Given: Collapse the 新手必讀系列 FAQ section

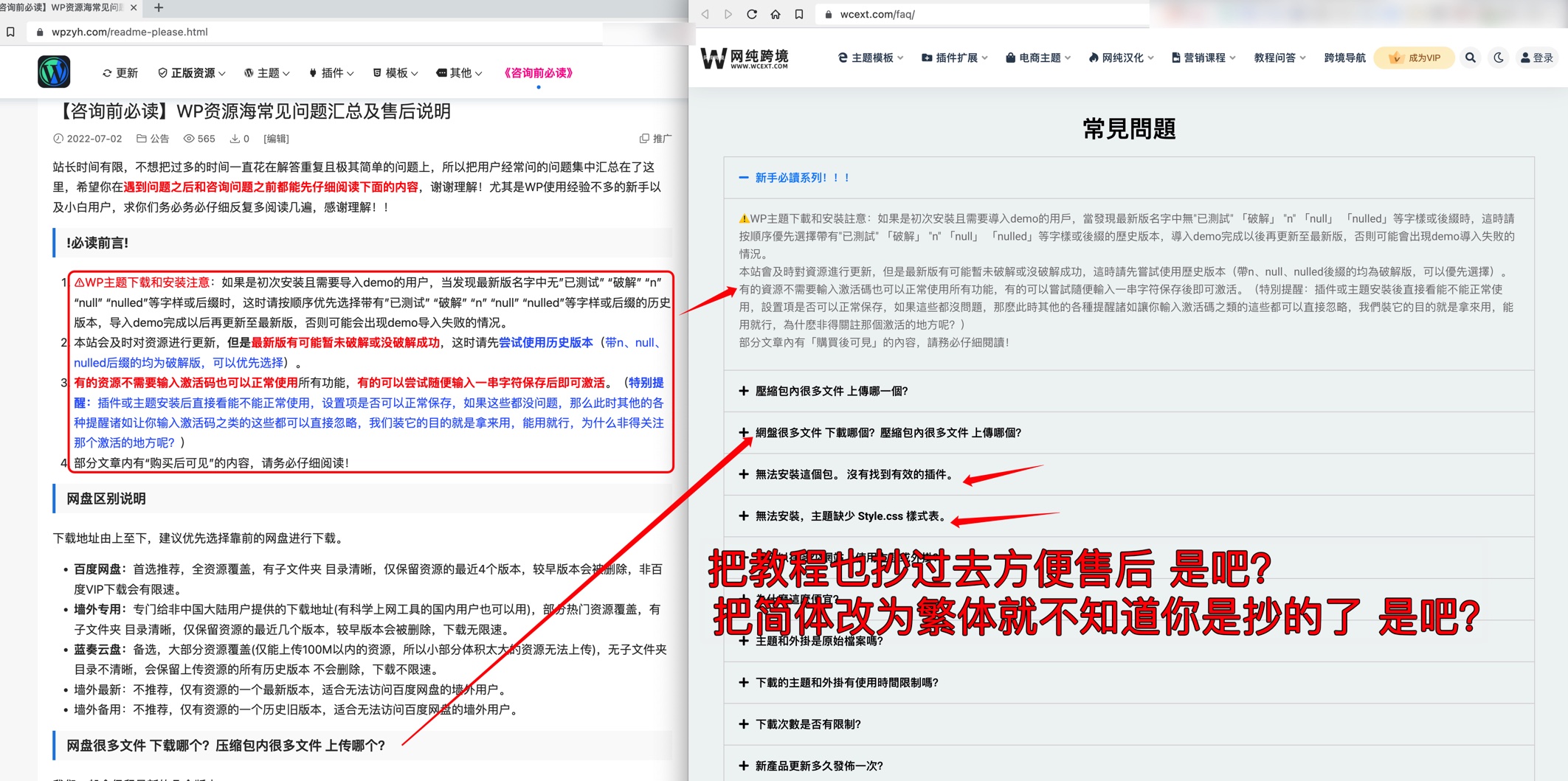Looking at the screenshot, I should point(1129,178).
